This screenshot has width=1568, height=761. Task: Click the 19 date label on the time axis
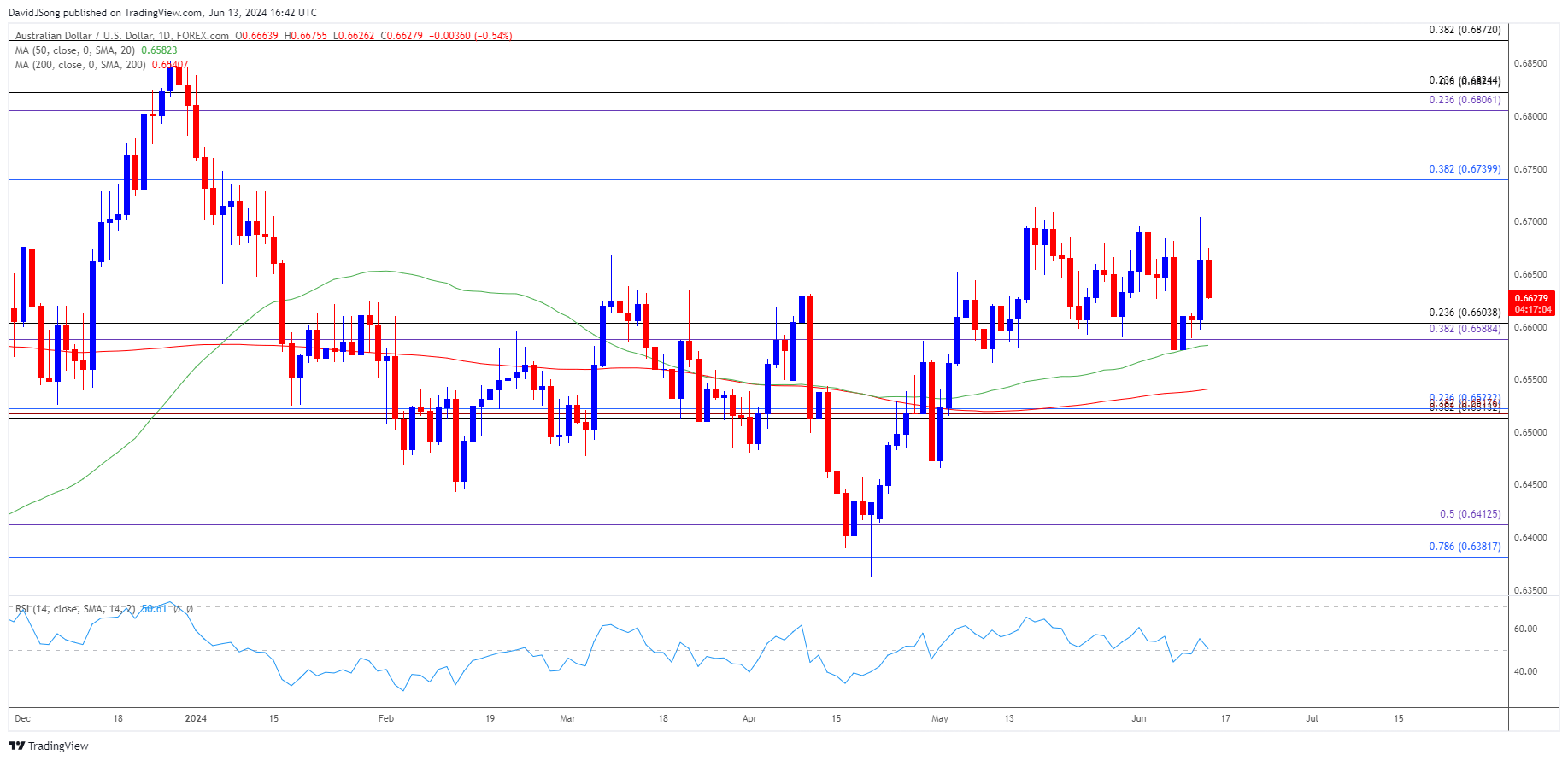(490, 719)
